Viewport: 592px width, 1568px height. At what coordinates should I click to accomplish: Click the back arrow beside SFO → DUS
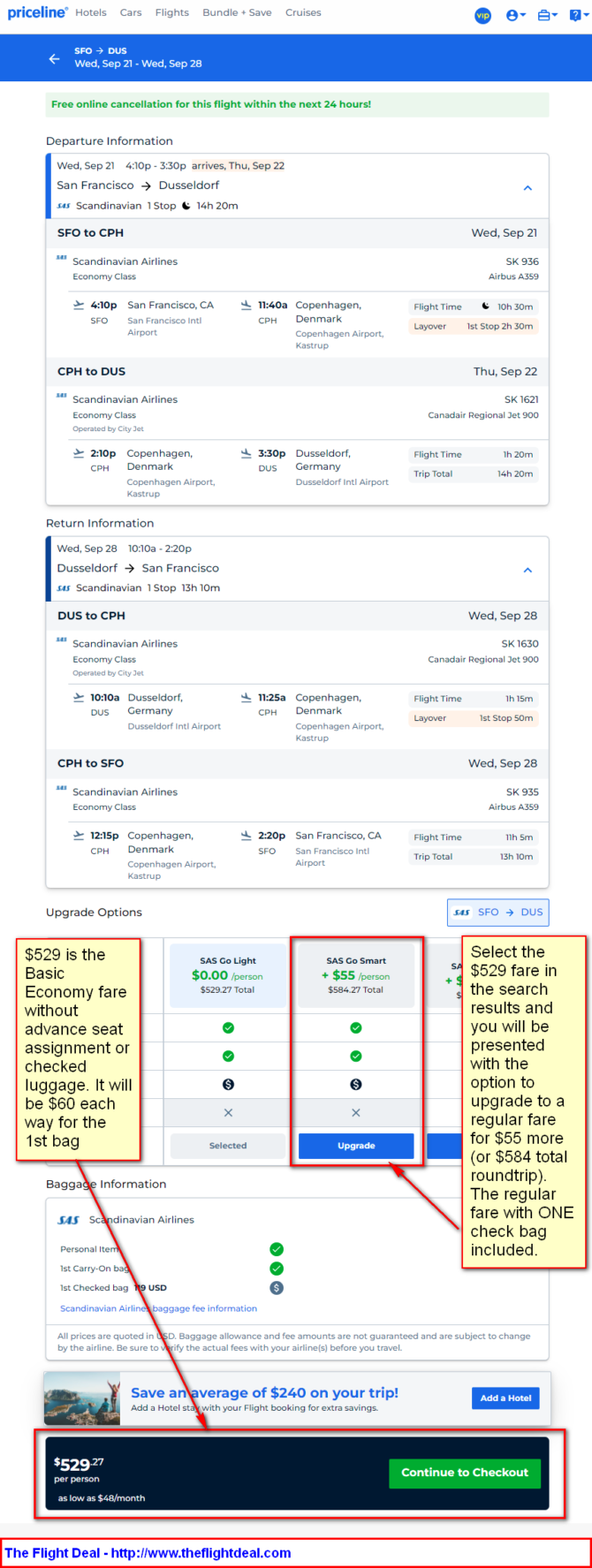click(x=55, y=58)
